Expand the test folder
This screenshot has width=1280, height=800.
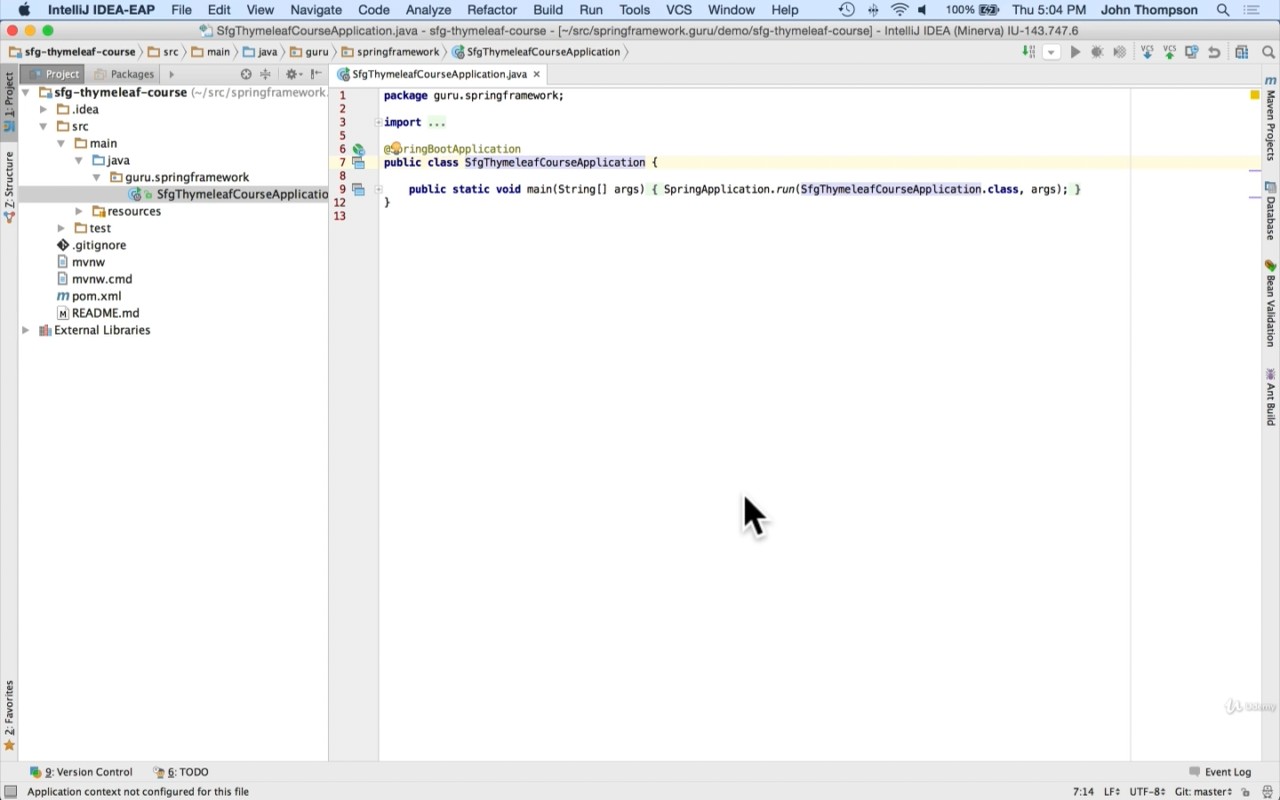click(62, 229)
